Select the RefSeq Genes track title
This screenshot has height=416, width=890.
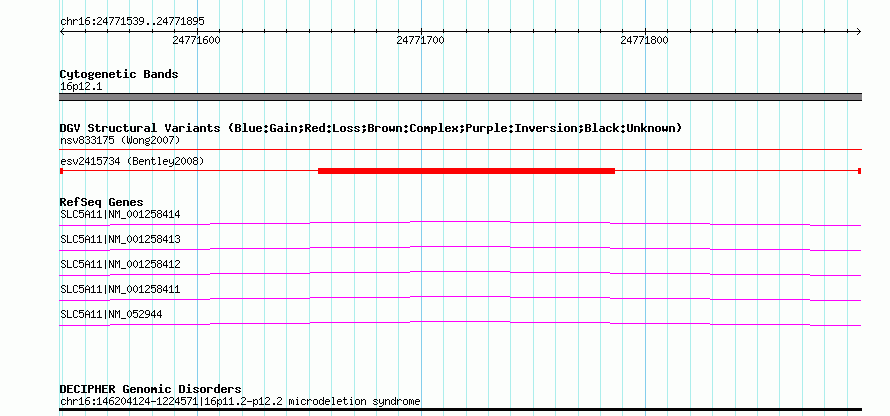tap(102, 202)
